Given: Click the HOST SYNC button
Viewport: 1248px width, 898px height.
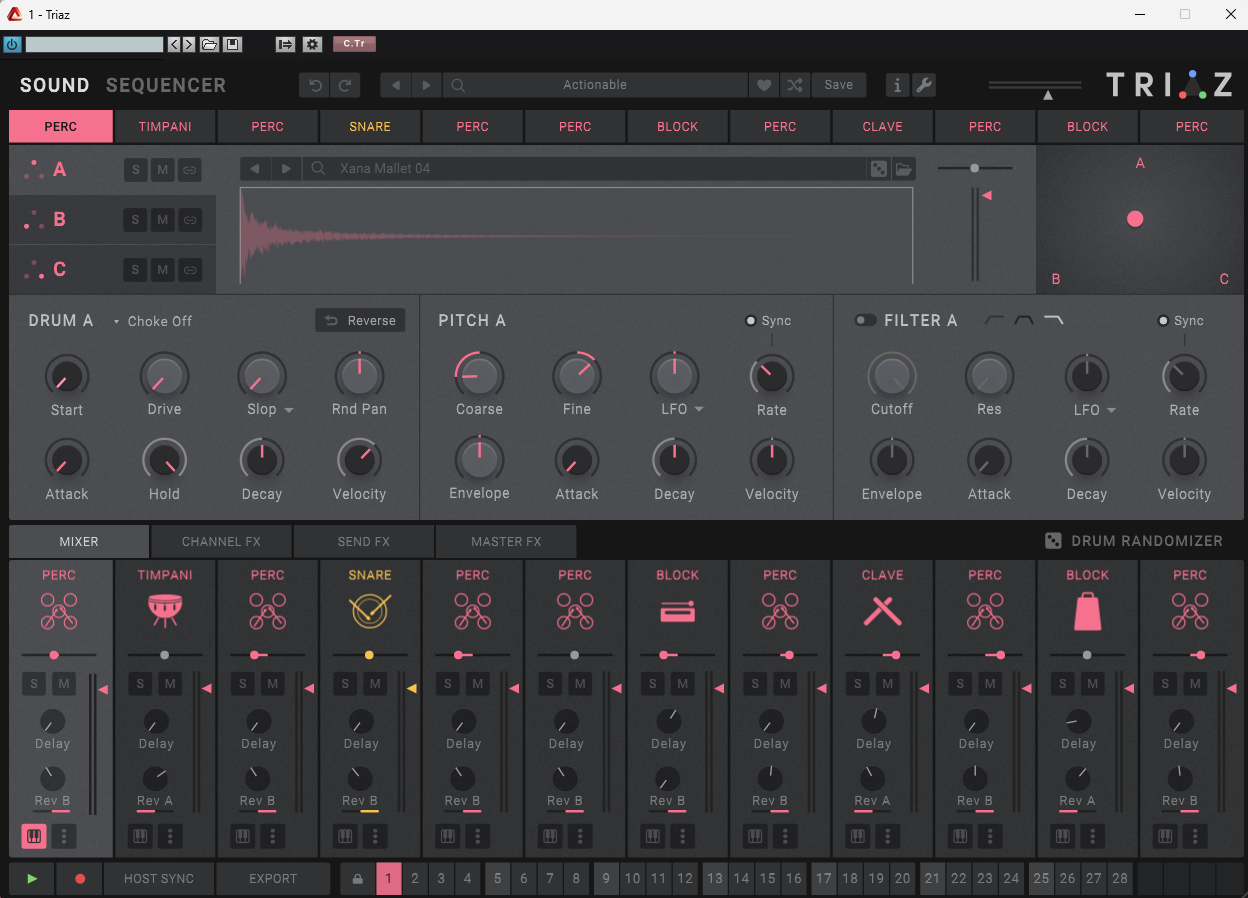Looking at the screenshot, I should 159,879.
